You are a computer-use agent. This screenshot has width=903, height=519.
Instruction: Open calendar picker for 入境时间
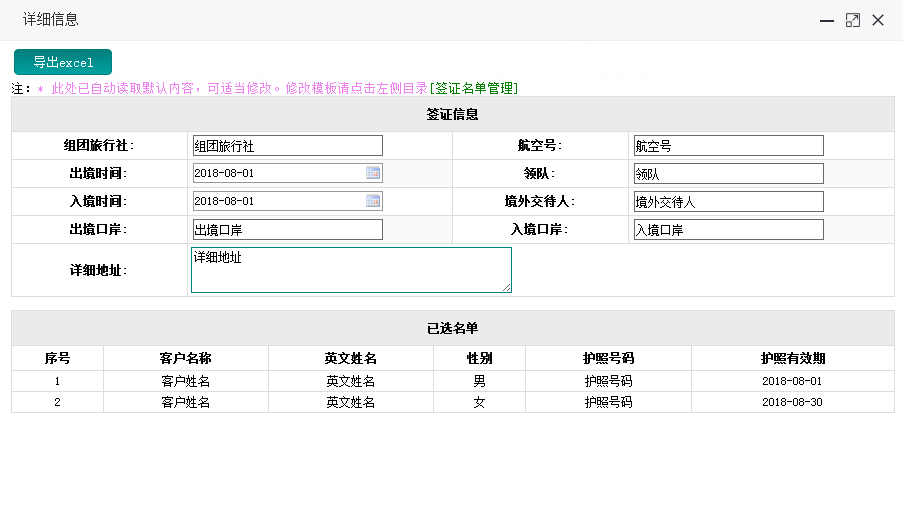click(373, 201)
